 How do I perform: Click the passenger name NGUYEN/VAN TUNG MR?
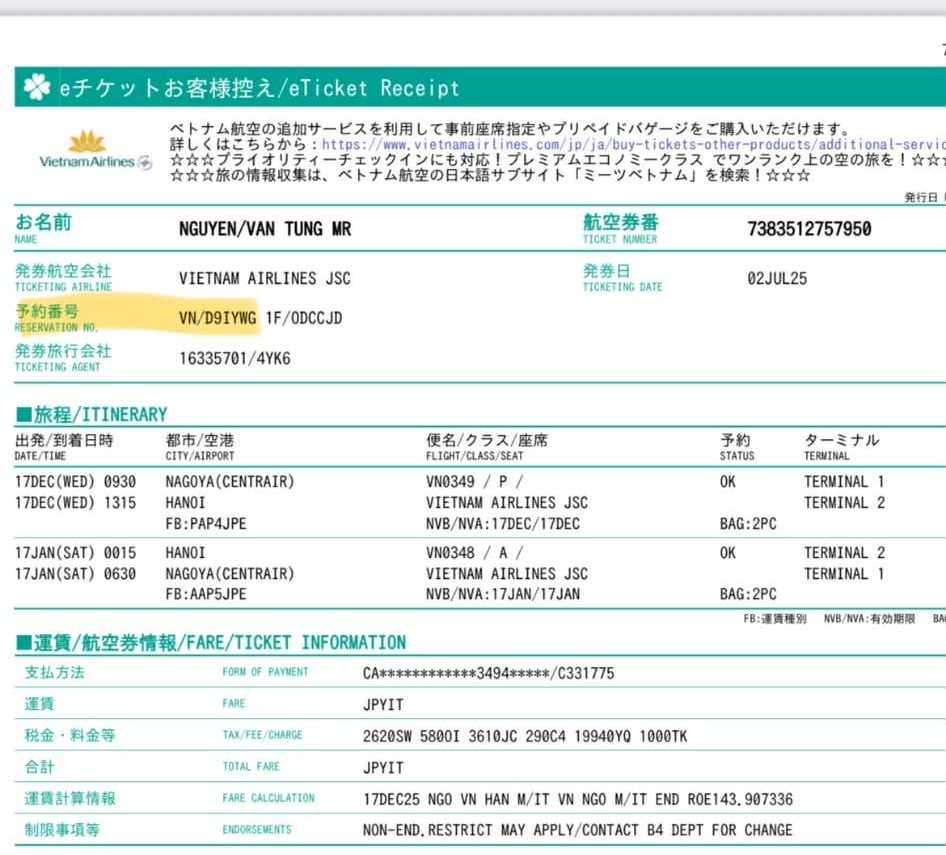click(x=265, y=229)
